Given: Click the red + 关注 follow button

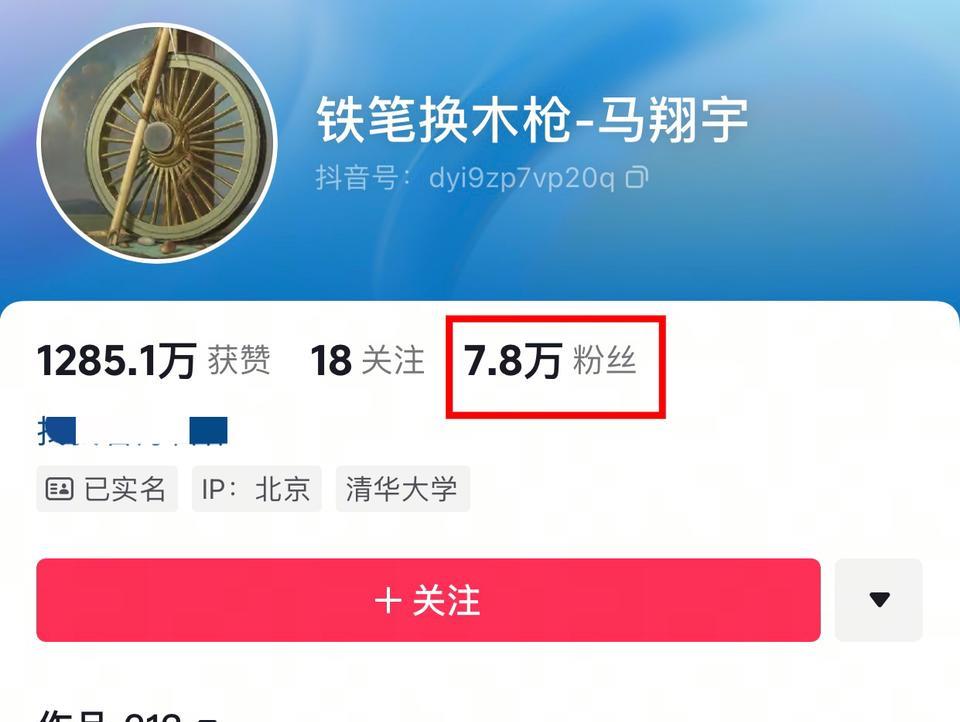Looking at the screenshot, I should 428,600.
